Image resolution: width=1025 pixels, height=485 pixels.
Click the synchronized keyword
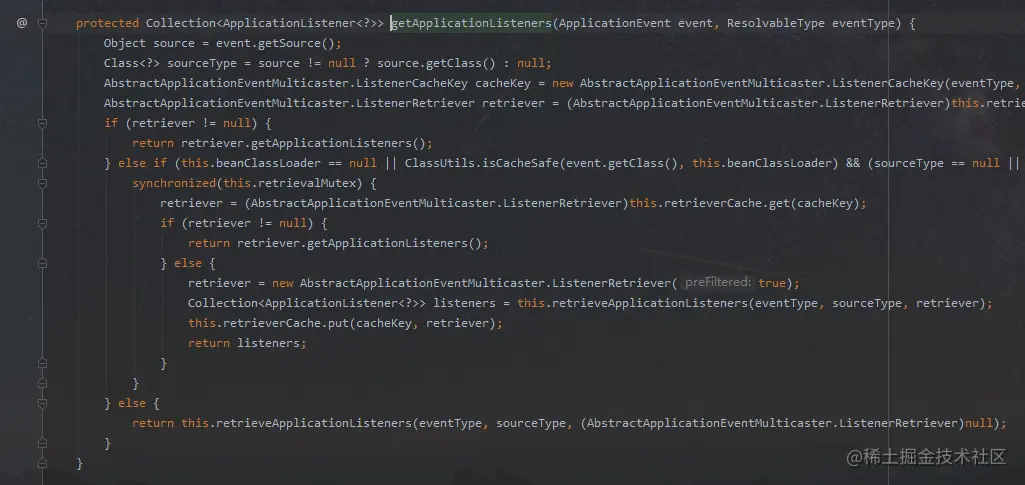(175, 184)
